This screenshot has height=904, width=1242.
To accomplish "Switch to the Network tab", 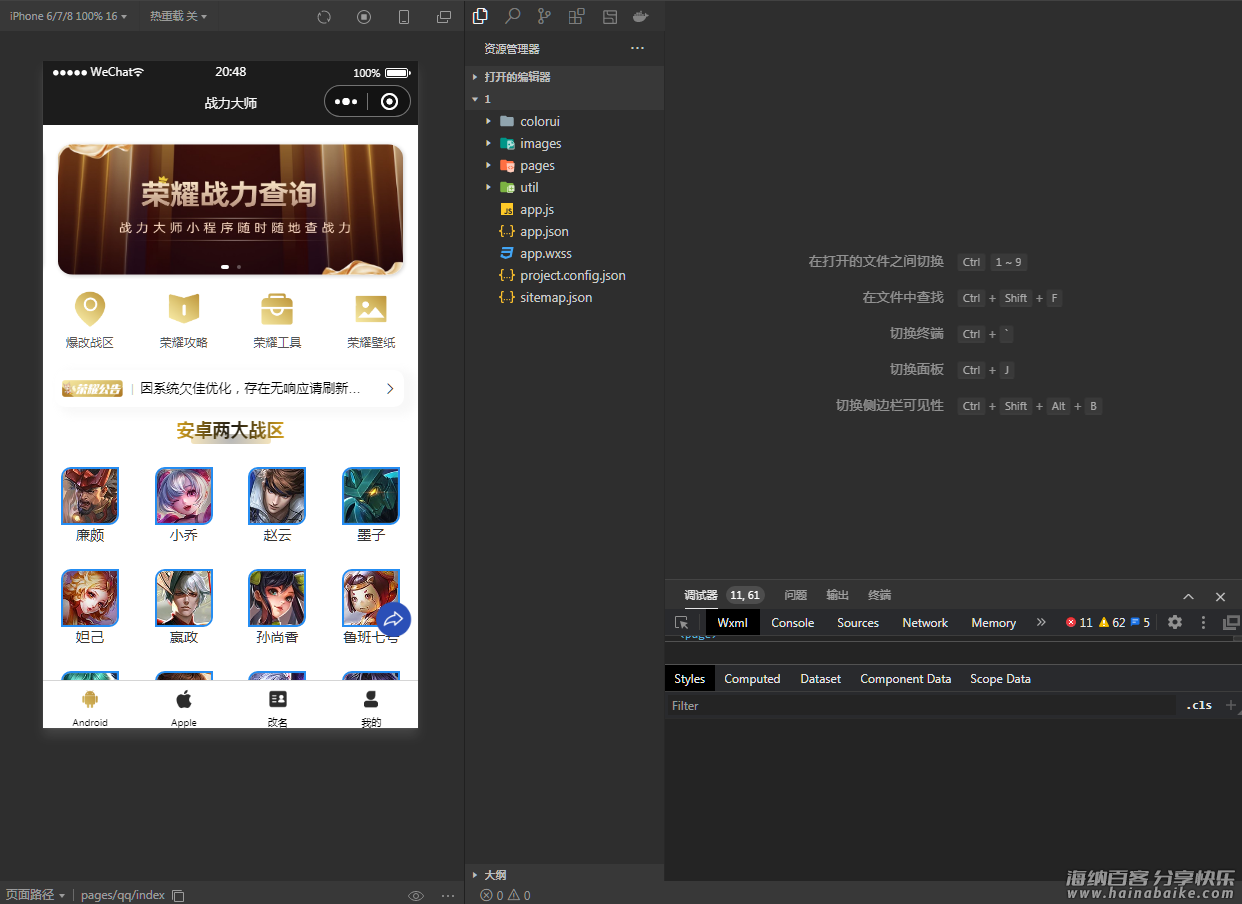I will tap(925, 622).
